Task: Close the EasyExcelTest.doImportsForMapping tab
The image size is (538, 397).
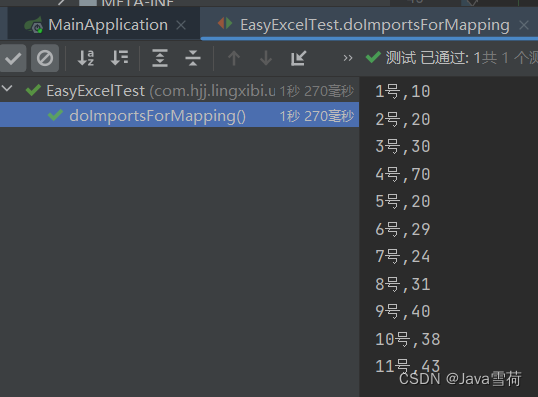Action: click(524, 25)
